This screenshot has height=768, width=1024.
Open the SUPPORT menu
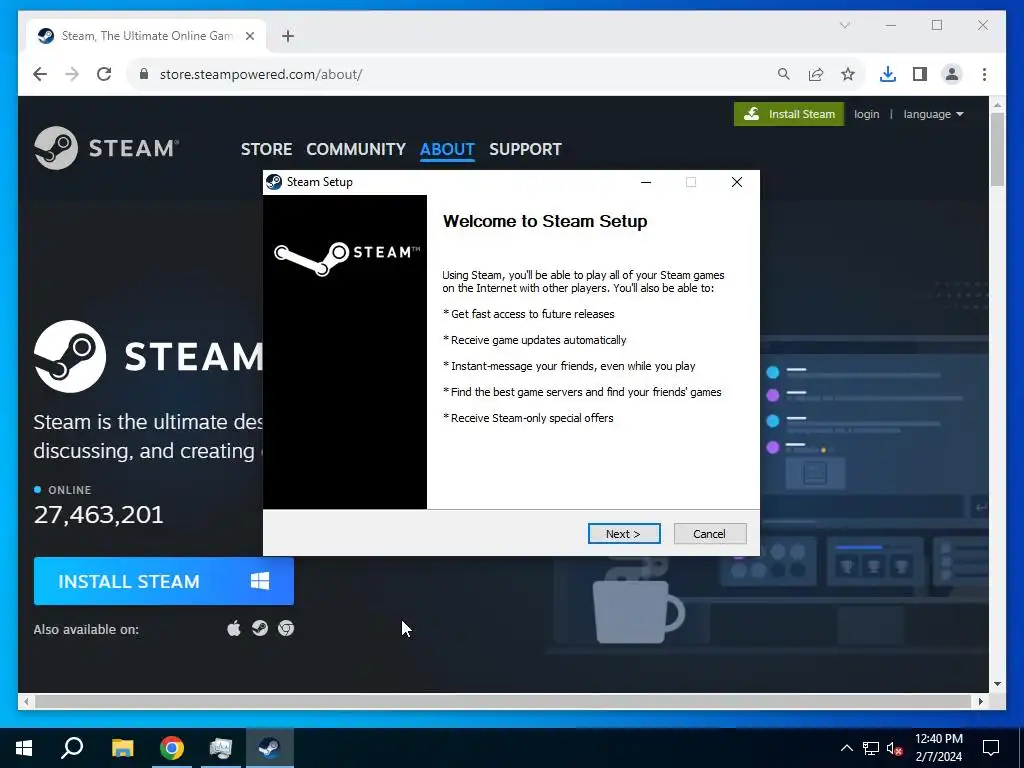pyautogui.click(x=525, y=149)
